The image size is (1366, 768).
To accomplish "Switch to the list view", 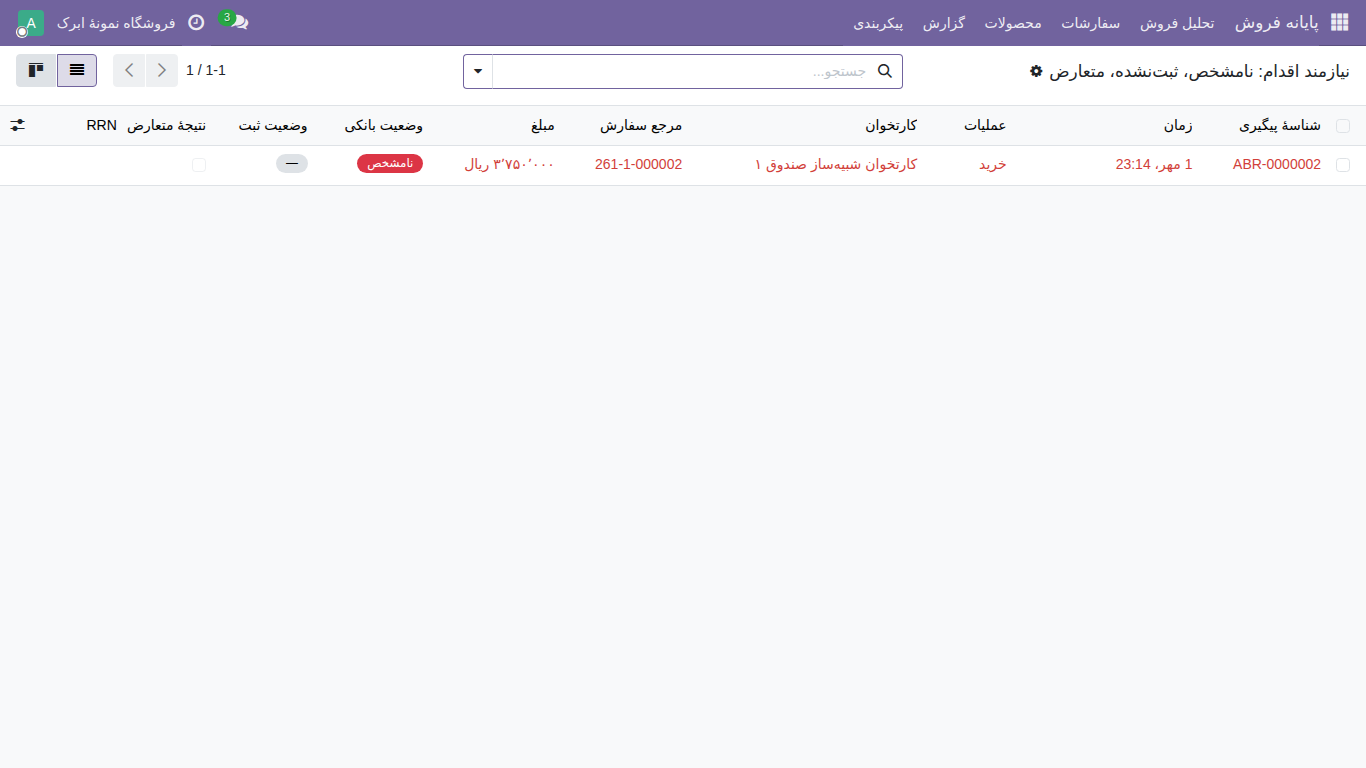I will [77, 71].
